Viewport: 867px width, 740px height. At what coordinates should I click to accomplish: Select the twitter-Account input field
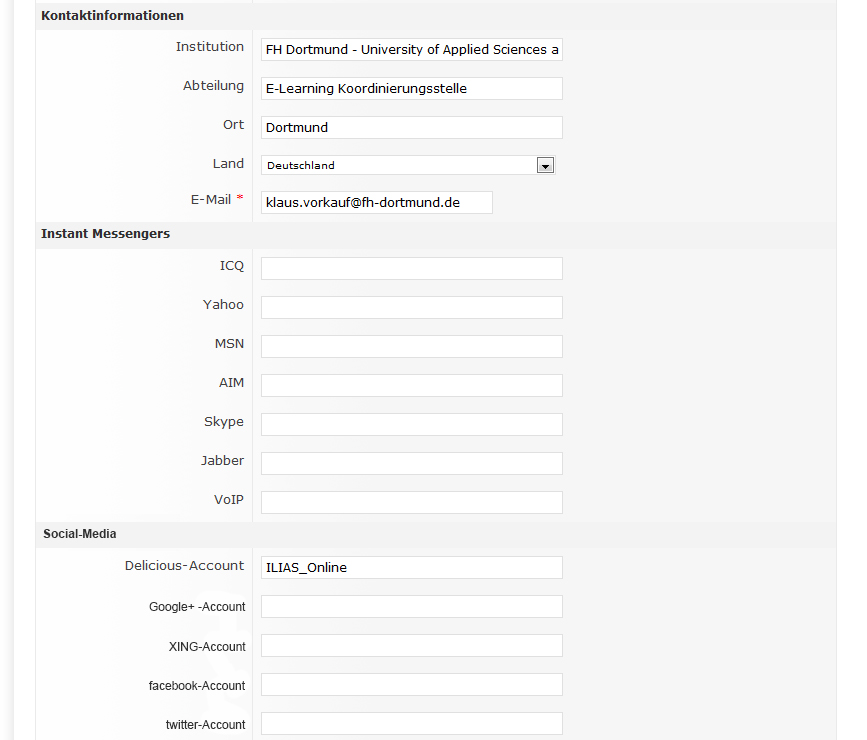tap(411, 724)
